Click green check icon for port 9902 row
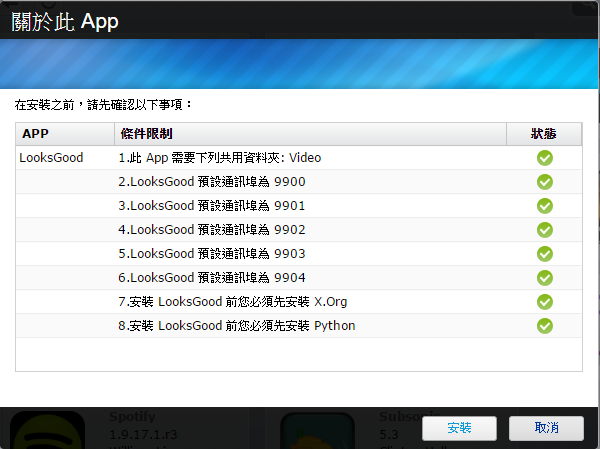 545,230
